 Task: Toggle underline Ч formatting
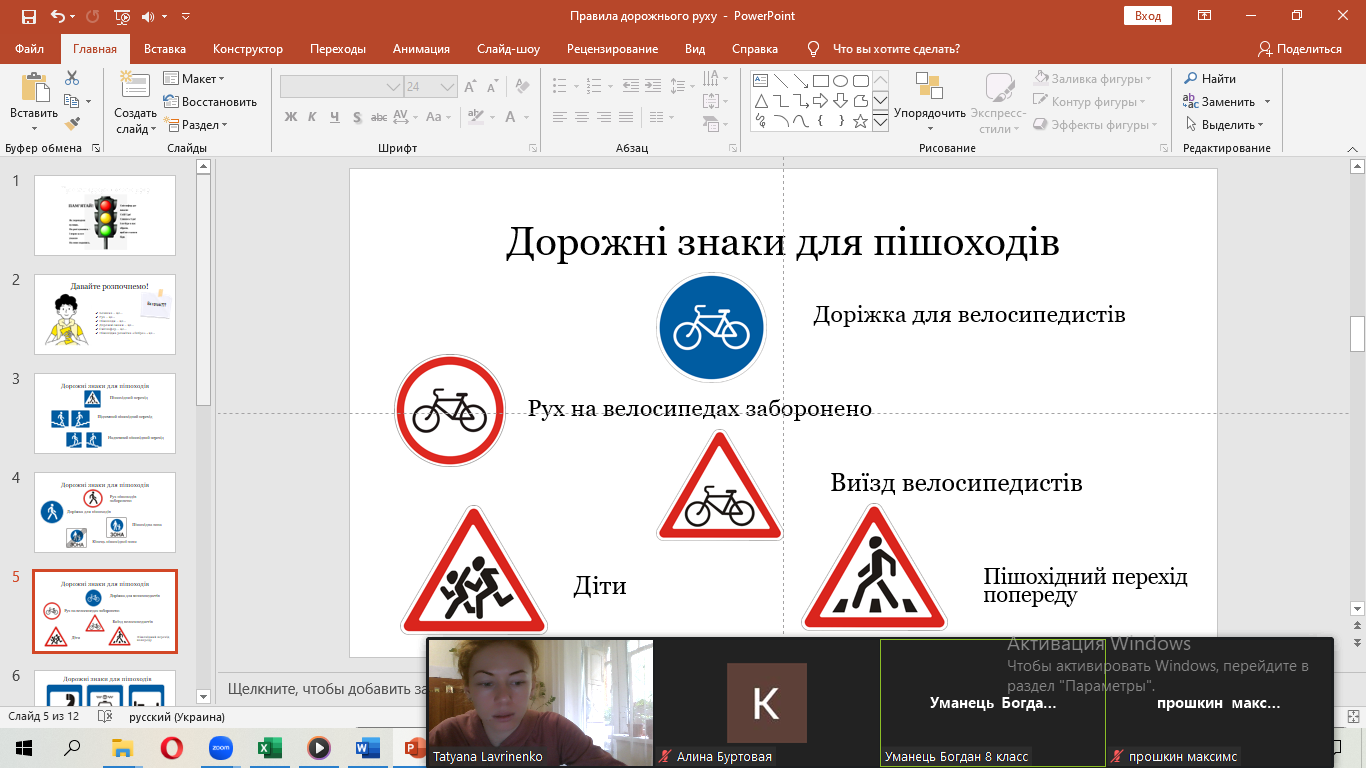(x=334, y=116)
